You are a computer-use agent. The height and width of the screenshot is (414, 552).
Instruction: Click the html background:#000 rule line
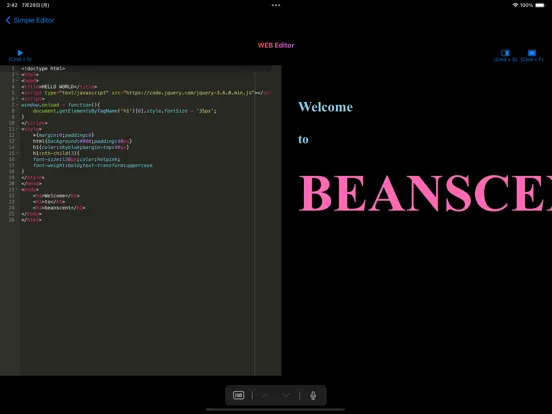point(82,141)
